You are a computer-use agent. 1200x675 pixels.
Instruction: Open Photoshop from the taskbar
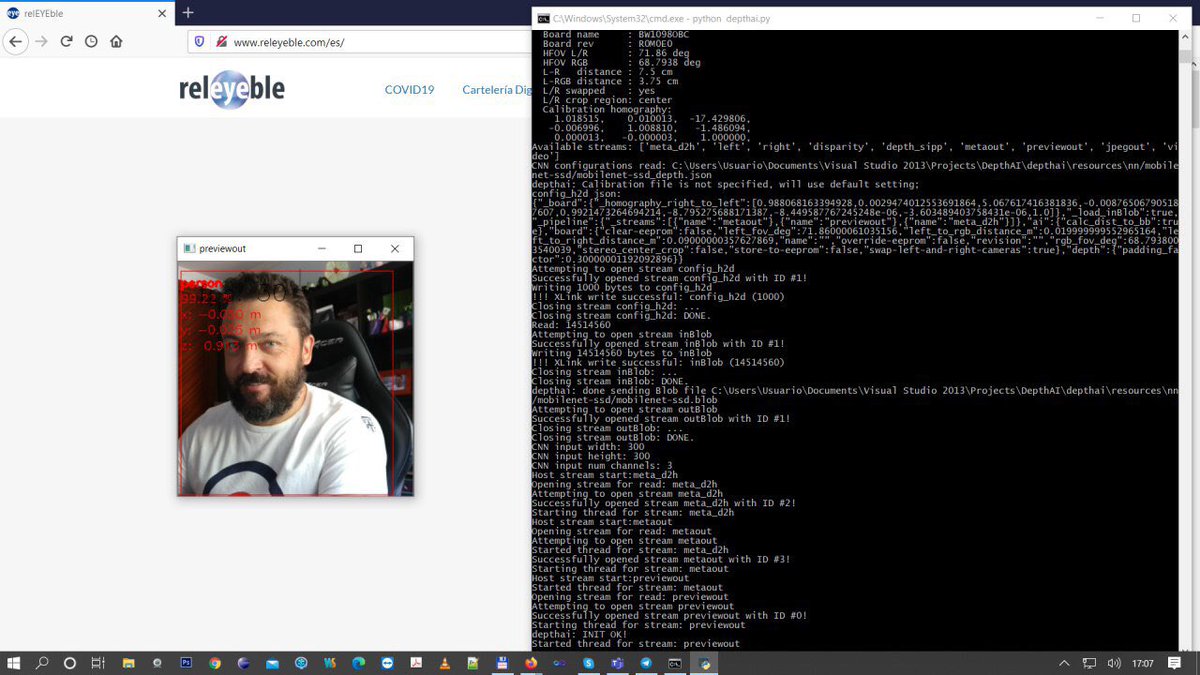click(186, 662)
